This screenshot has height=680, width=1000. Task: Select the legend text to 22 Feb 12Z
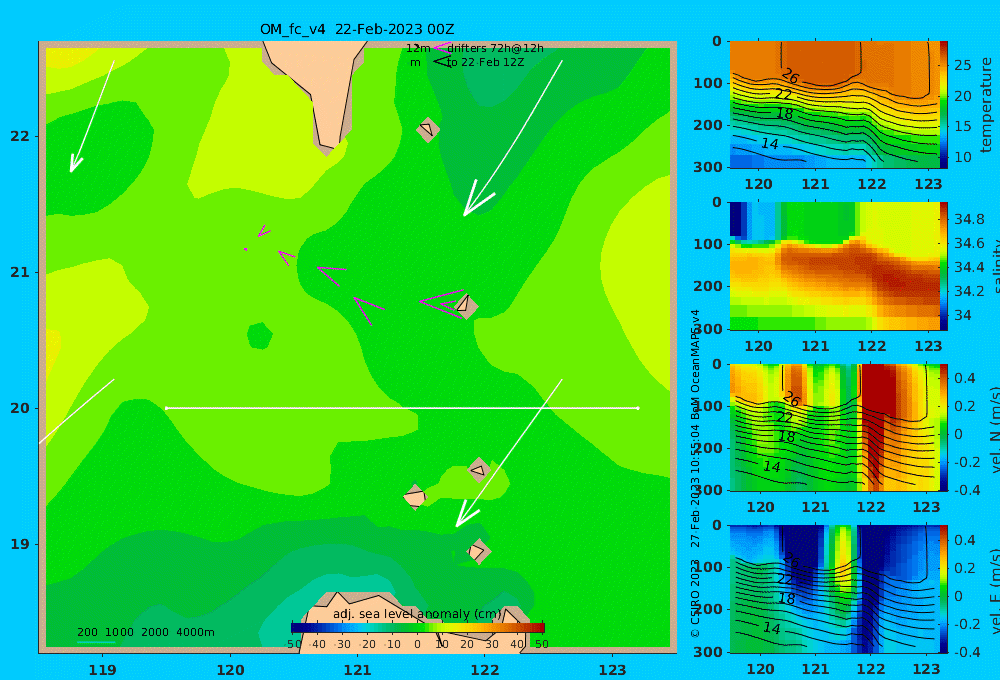pyautogui.click(x=485, y=63)
